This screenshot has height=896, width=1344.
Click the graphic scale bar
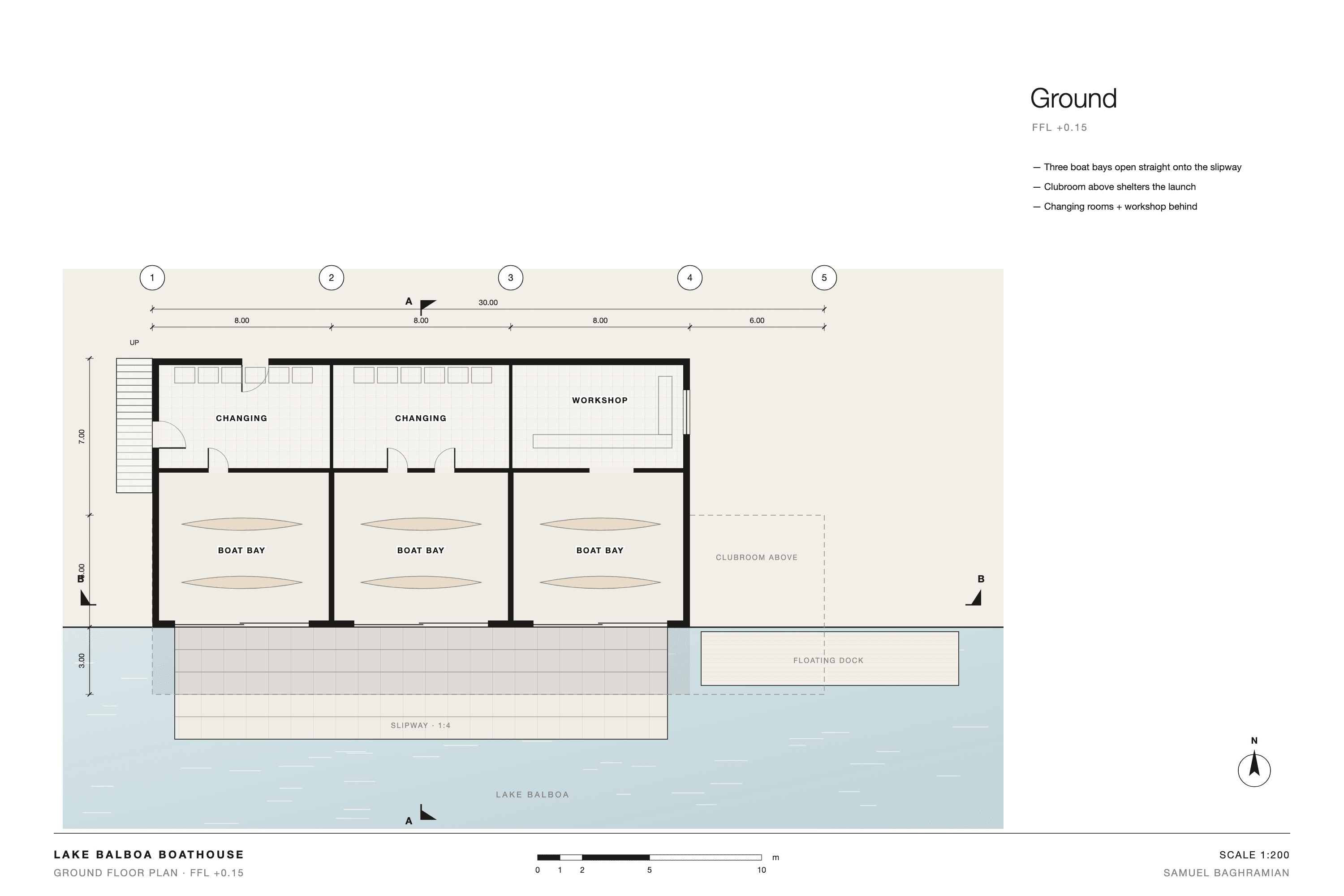coord(649,857)
